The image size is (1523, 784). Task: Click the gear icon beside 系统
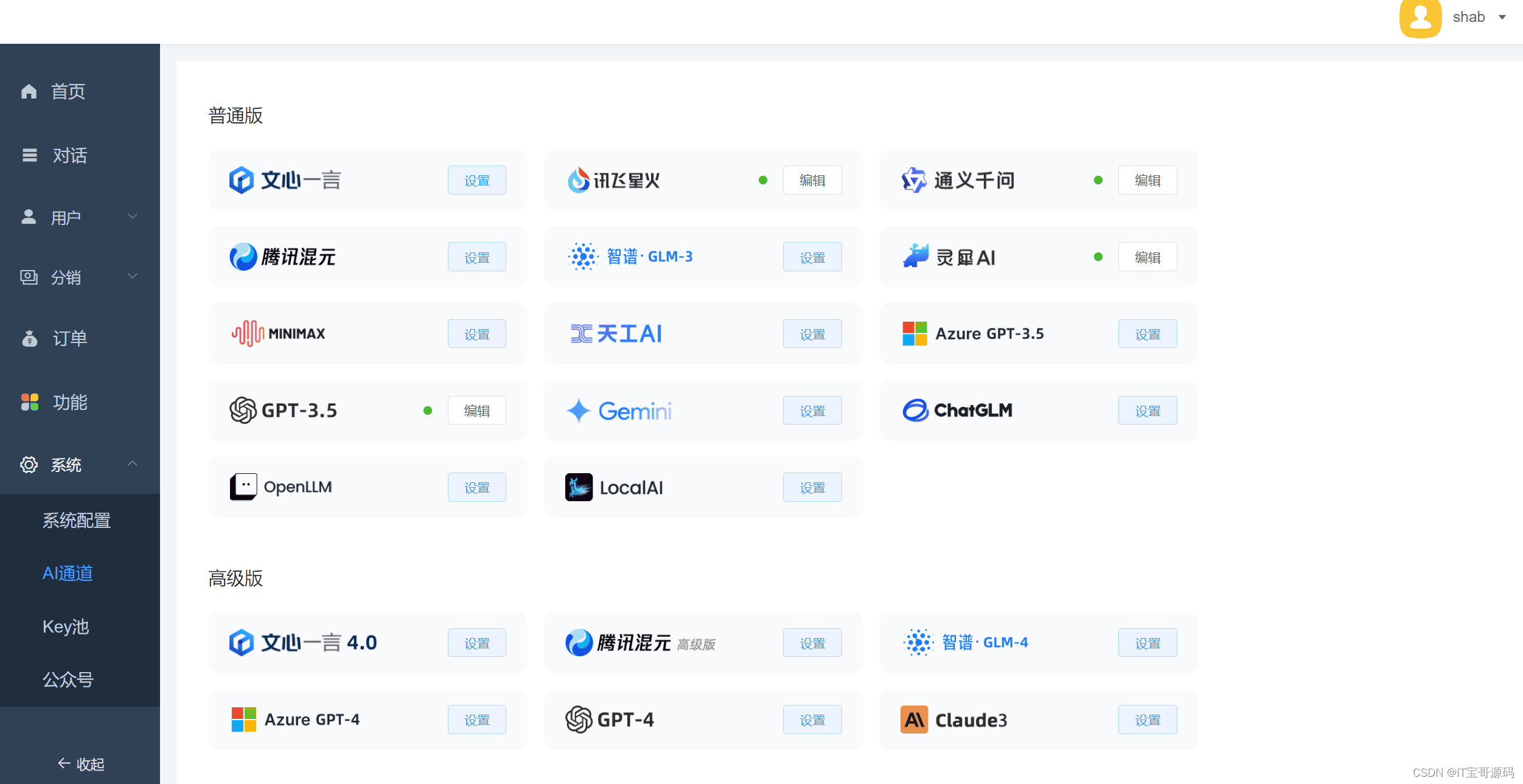click(x=29, y=465)
